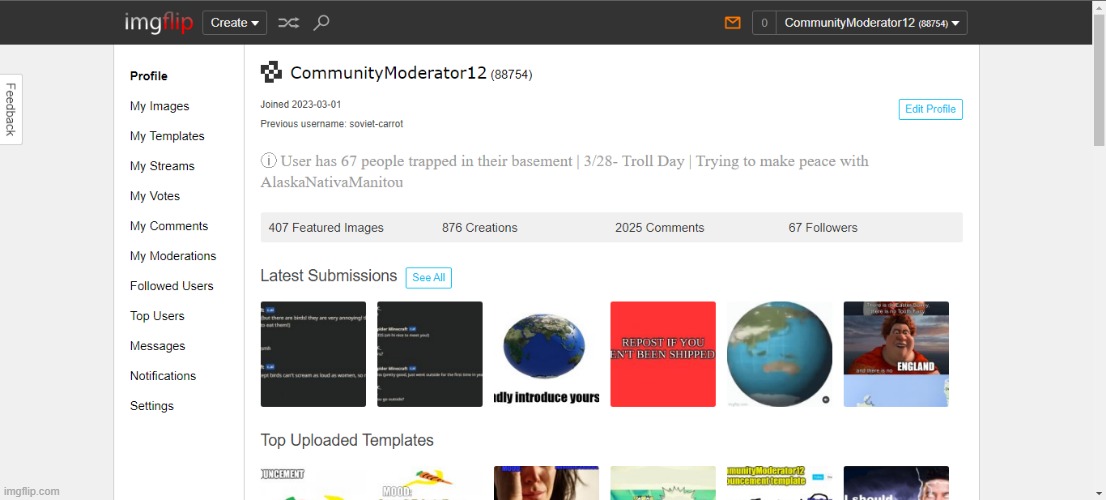Expand the Create dropdown
Screen dimensions: 1106x500
[x=234, y=23]
